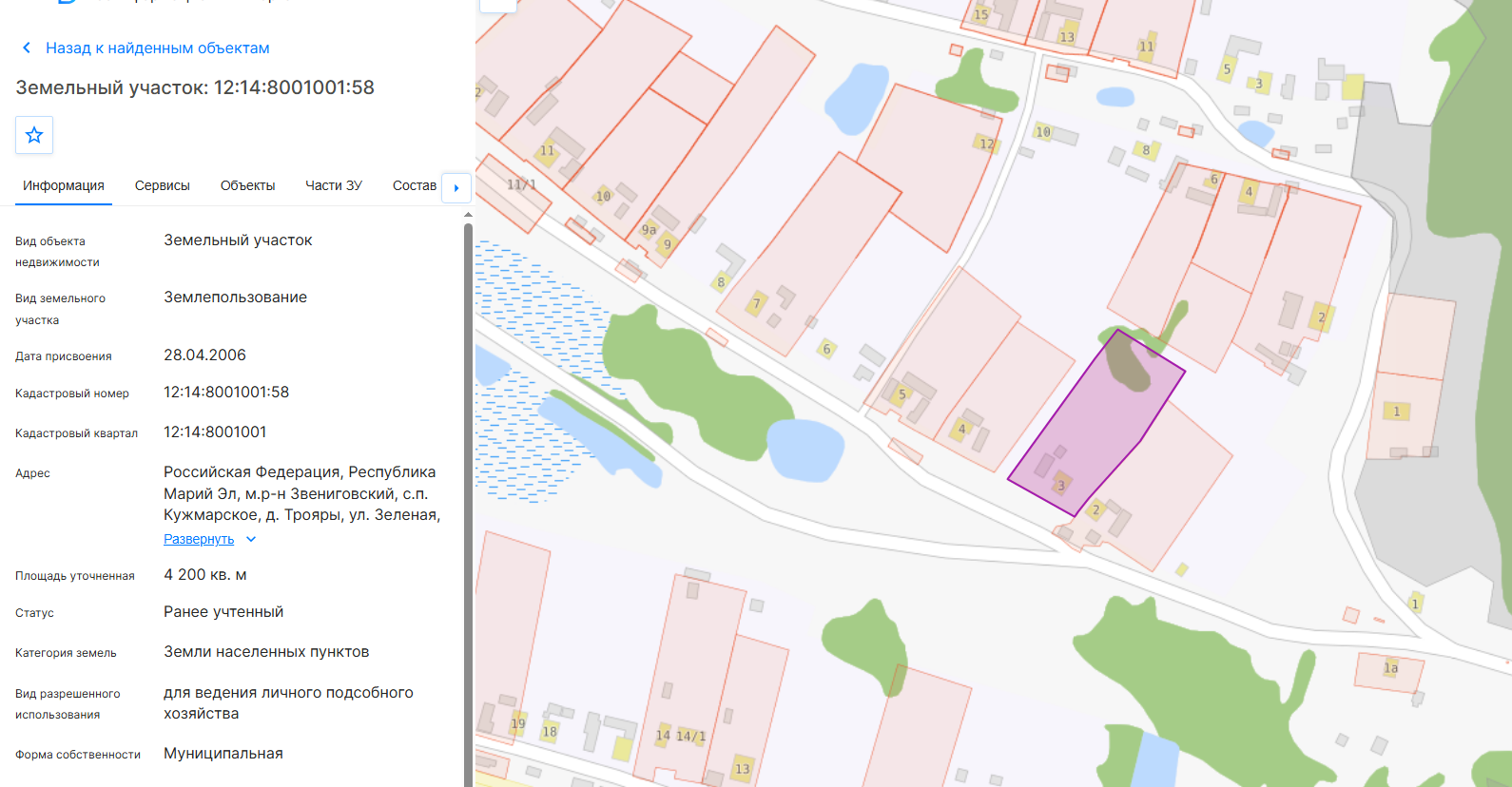The width and height of the screenshot is (1512, 787).
Task: Click the chevron next to Развернуть
Action: click(251, 539)
